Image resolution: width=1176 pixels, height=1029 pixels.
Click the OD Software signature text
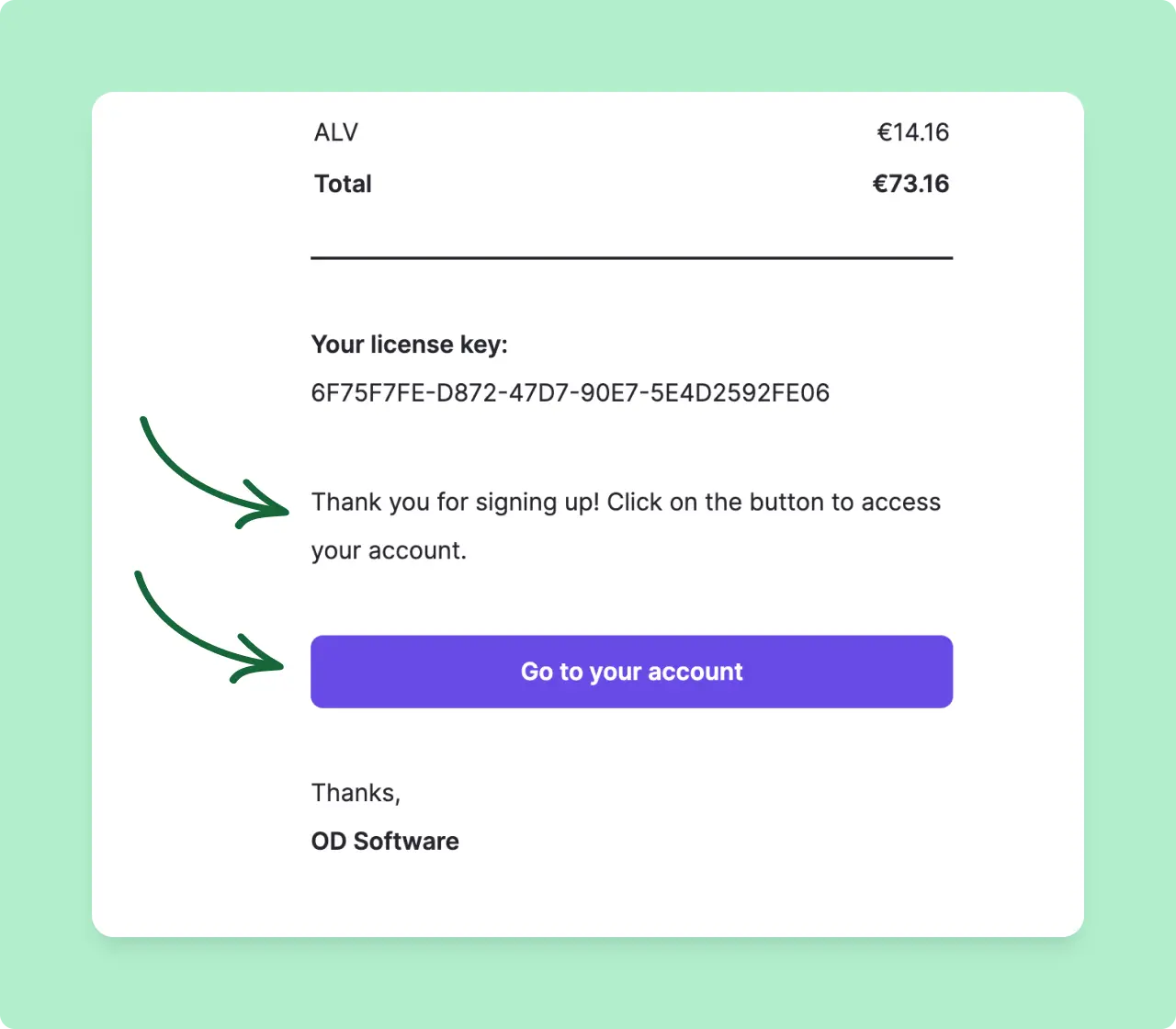(384, 841)
